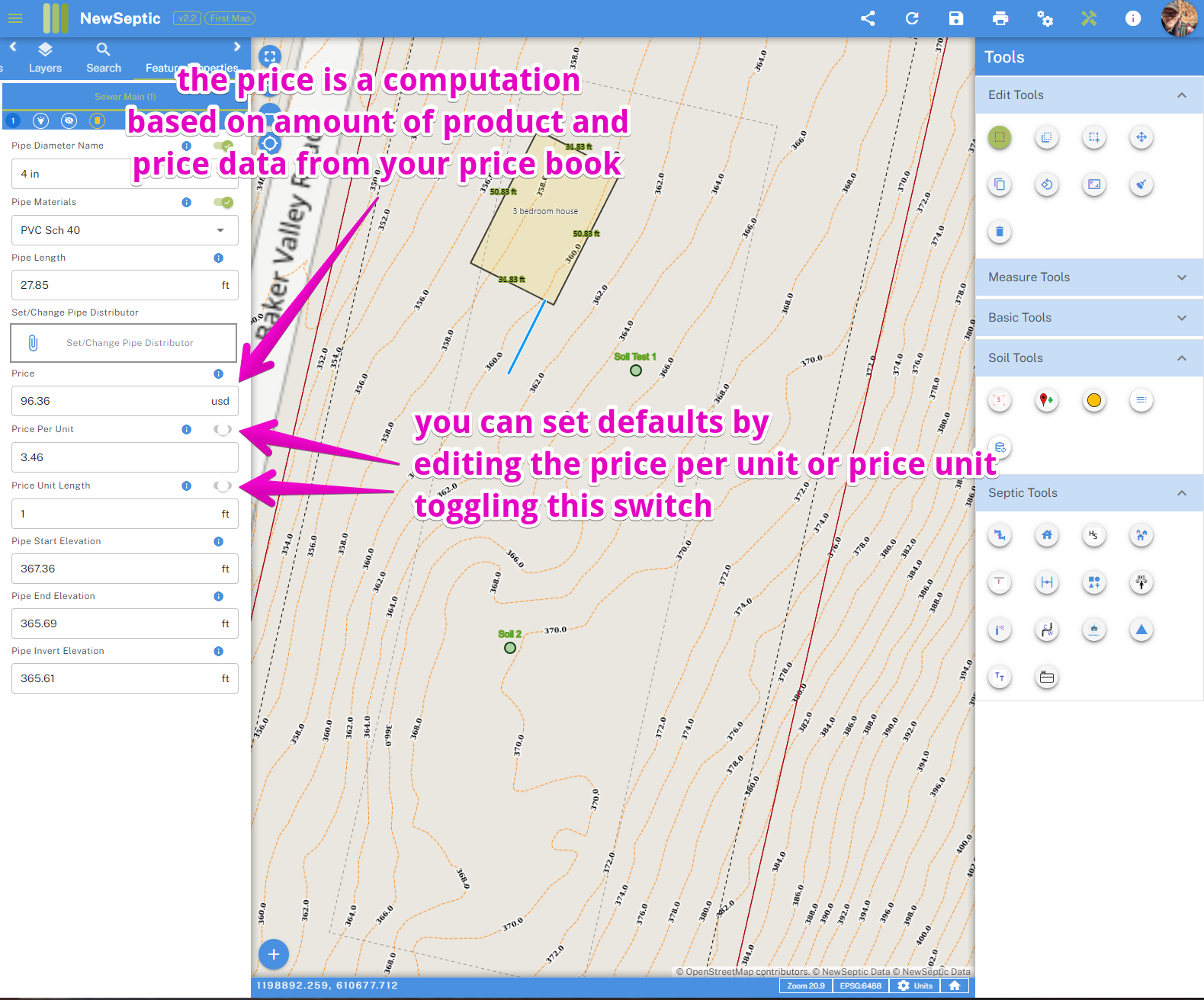Toggle the Pipe Materials default switch
This screenshot has height=1000, width=1204.
point(223,202)
